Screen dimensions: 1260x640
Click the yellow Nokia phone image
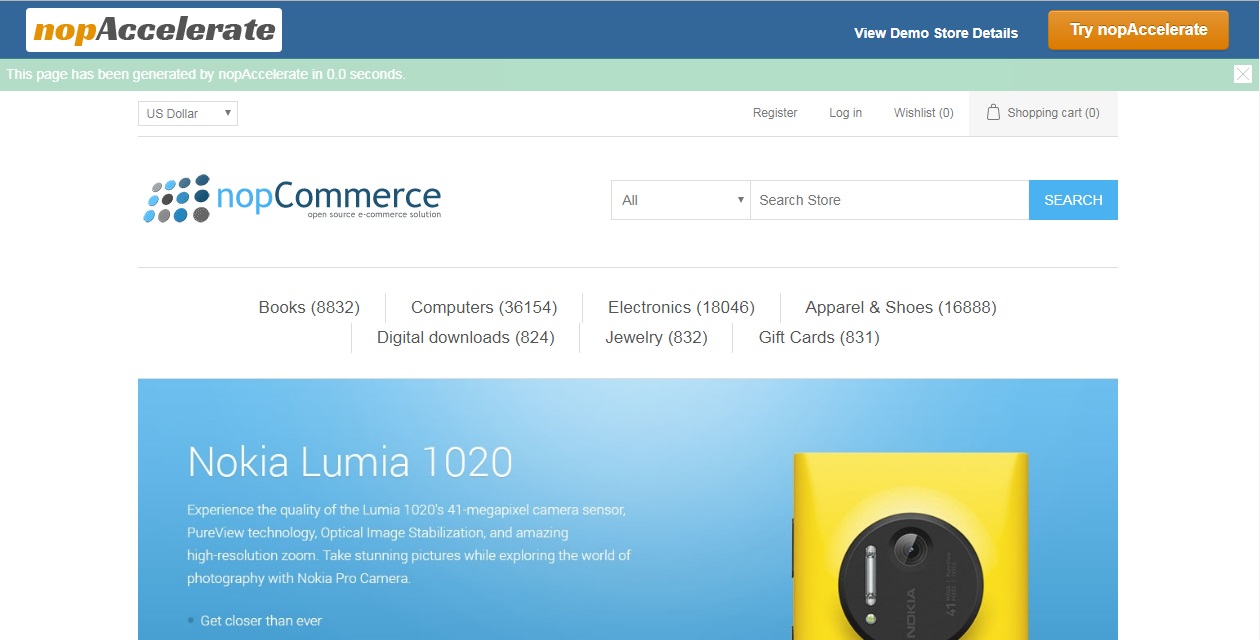coord(911,546)
